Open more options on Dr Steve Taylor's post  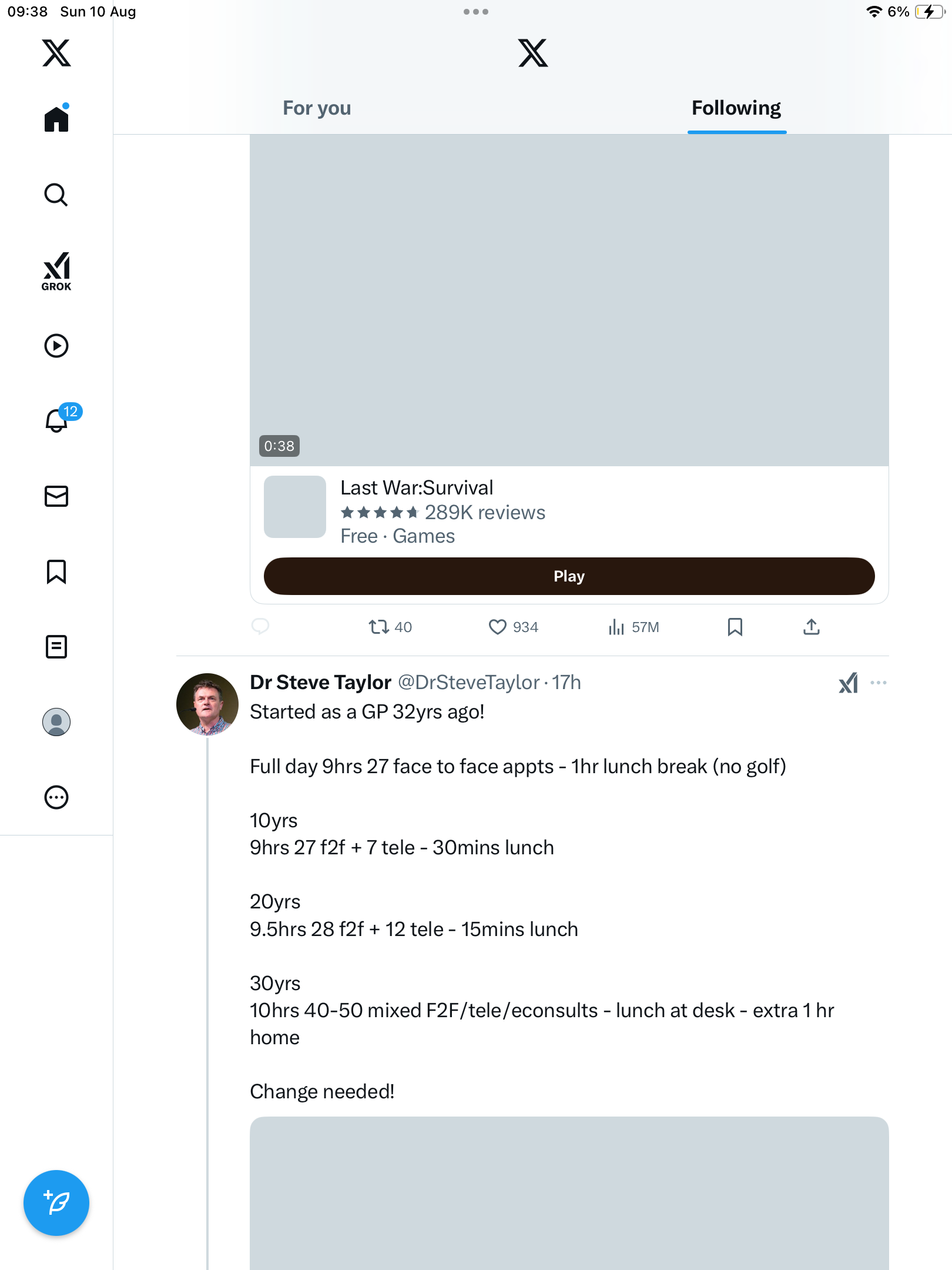[x=879, y=683]
